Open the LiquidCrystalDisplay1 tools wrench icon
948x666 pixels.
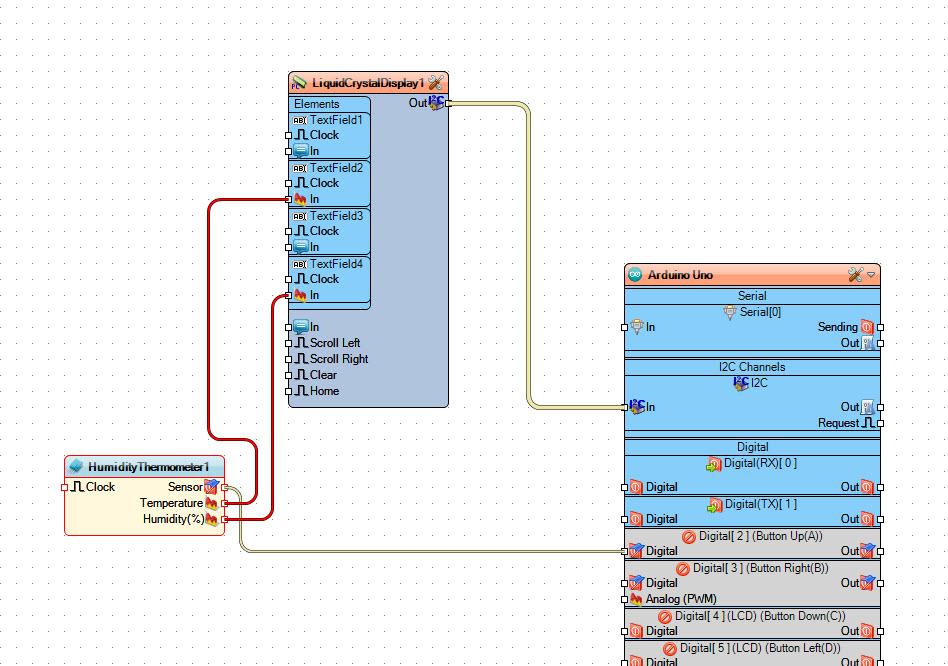pos(435,83)
